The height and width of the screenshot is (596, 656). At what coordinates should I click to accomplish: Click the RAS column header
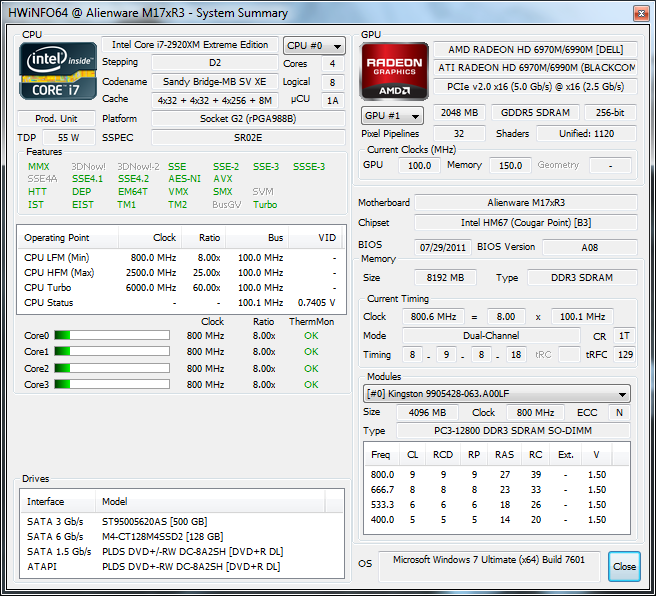pos(504,455)
